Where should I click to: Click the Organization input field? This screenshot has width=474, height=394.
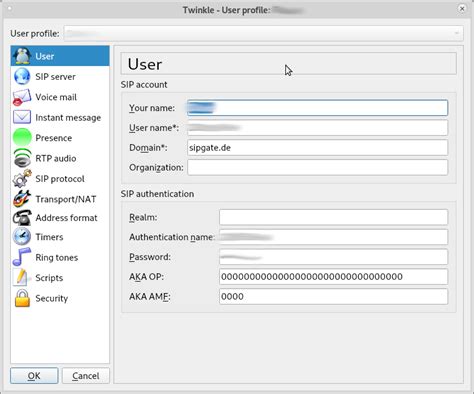pyautogui.click(x=317, y=167)
